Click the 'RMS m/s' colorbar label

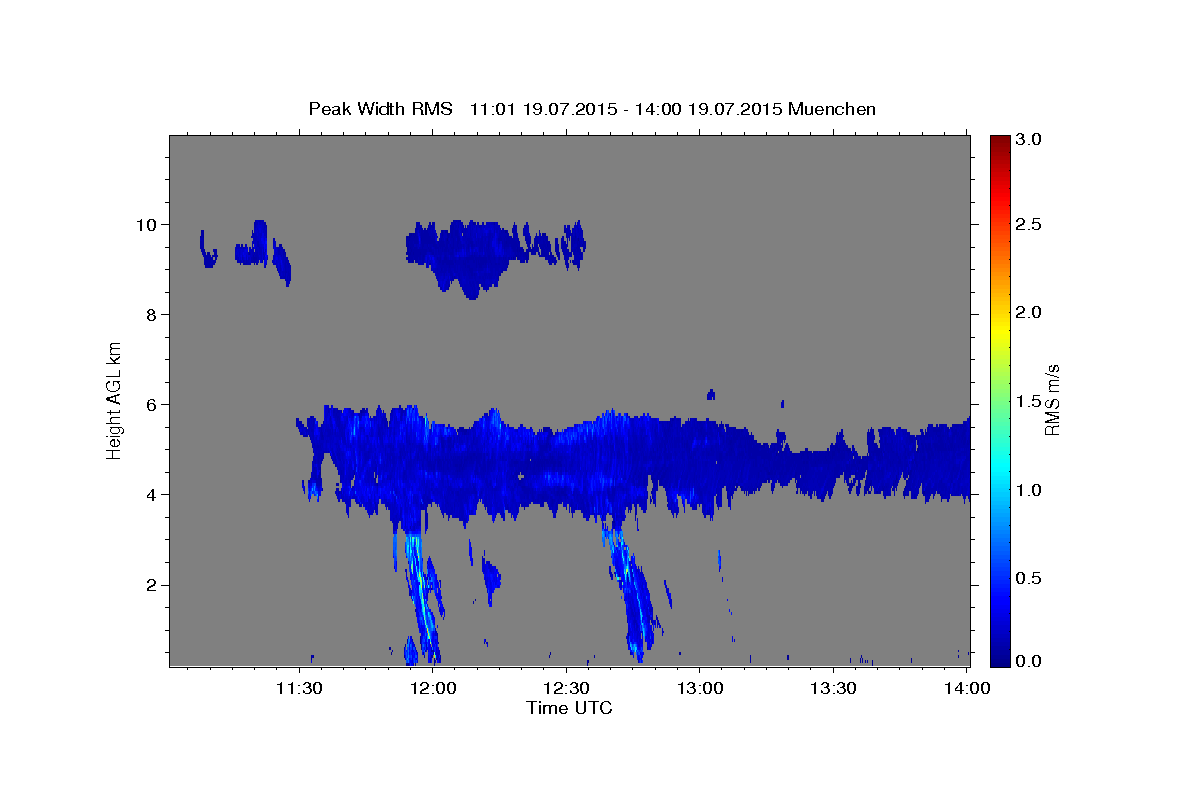point(1051,400)
